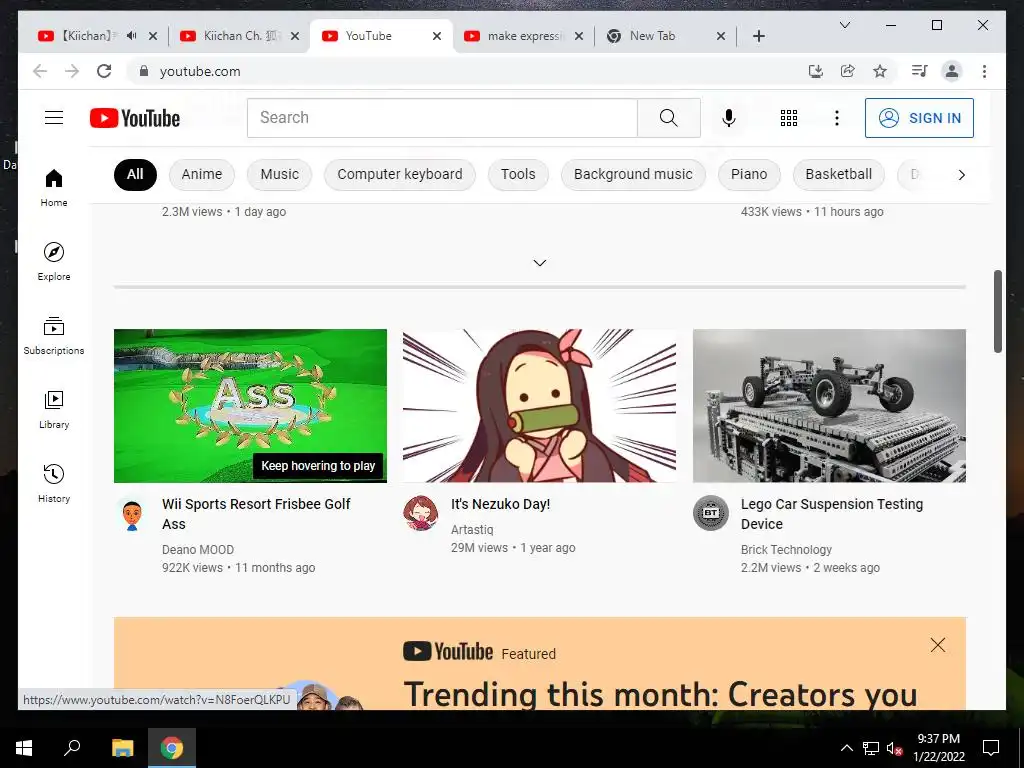Expand the show more chevron
Image resolution: width=1024 pixels, height=768 pixels.
tap(539, 263)
